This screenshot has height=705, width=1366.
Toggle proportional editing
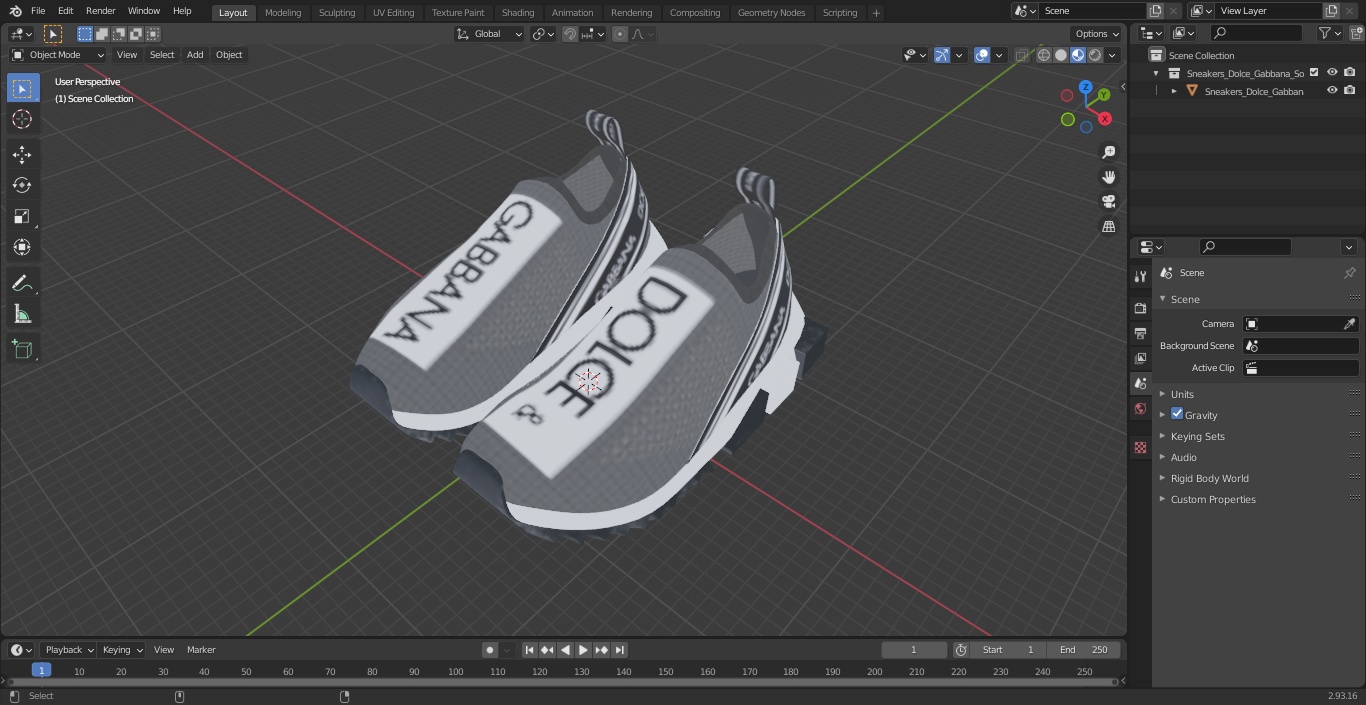click(620, 34)
